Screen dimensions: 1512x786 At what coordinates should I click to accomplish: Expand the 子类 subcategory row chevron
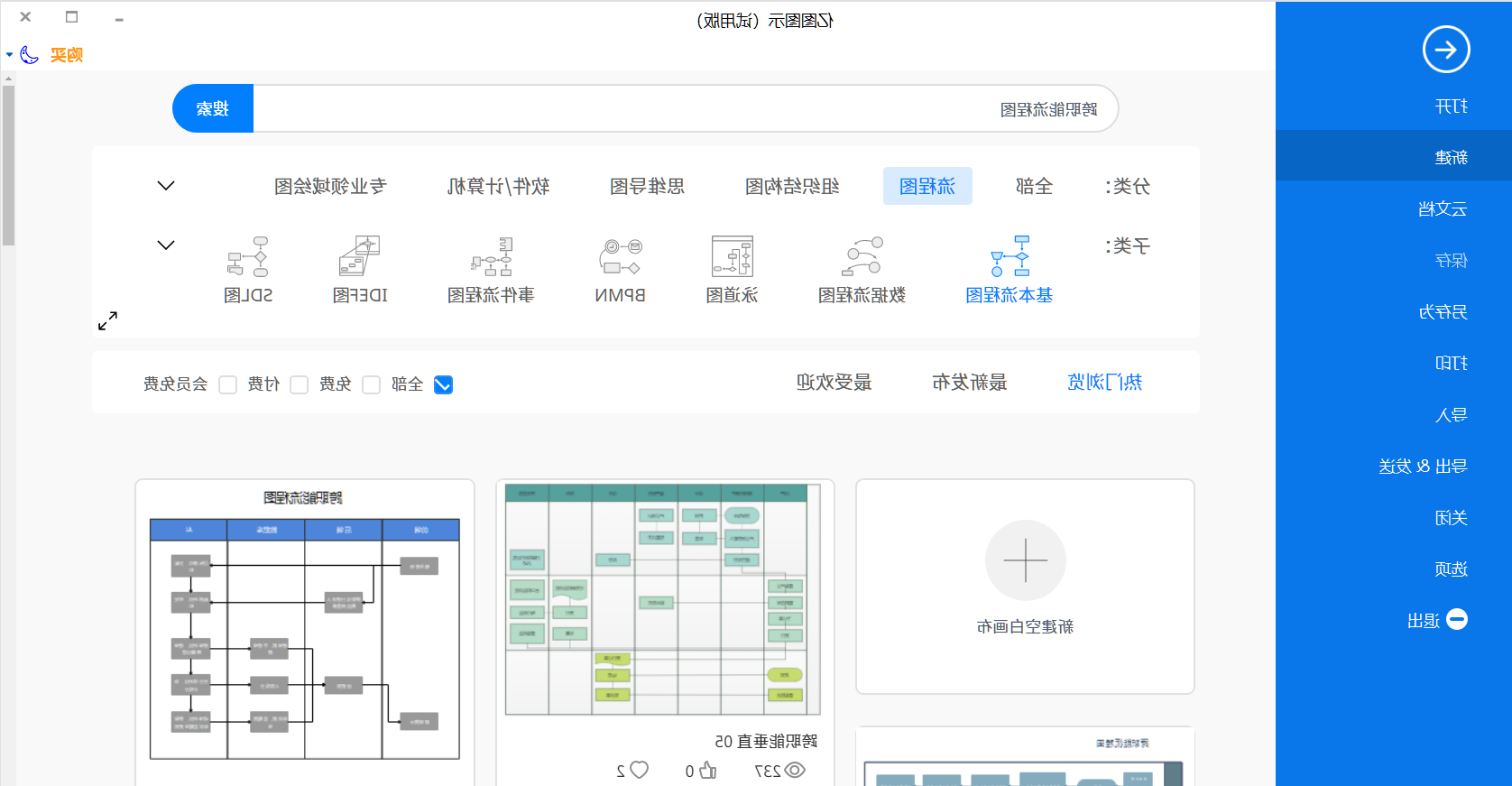pos(166,245)
